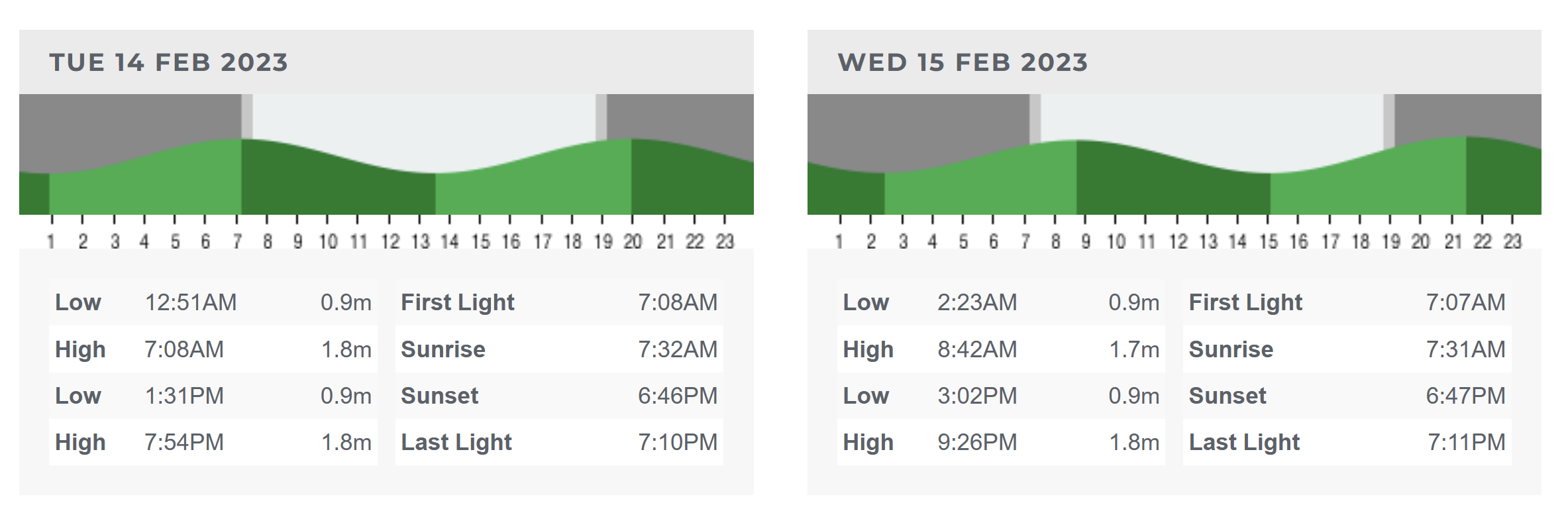Click Tuesday's Sunset 6:46PM row
Screen dimensions: 1568x521
559,396
